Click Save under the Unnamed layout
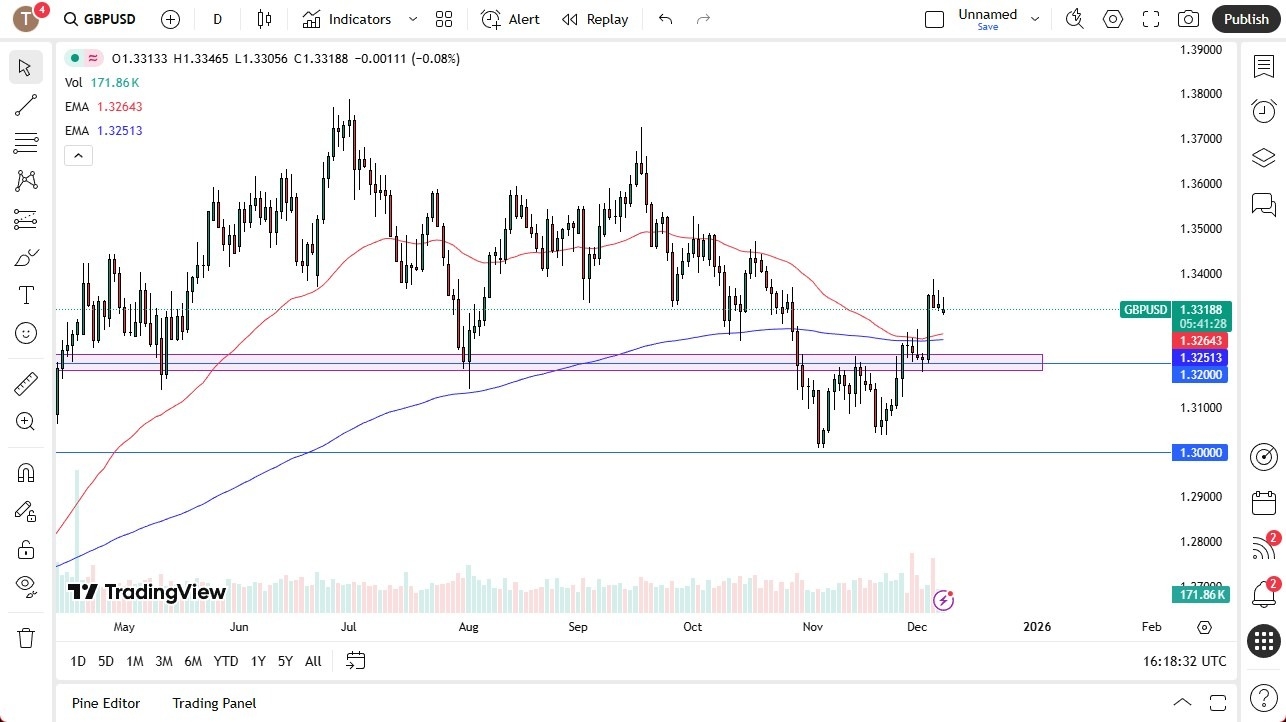 pos(987,27)
